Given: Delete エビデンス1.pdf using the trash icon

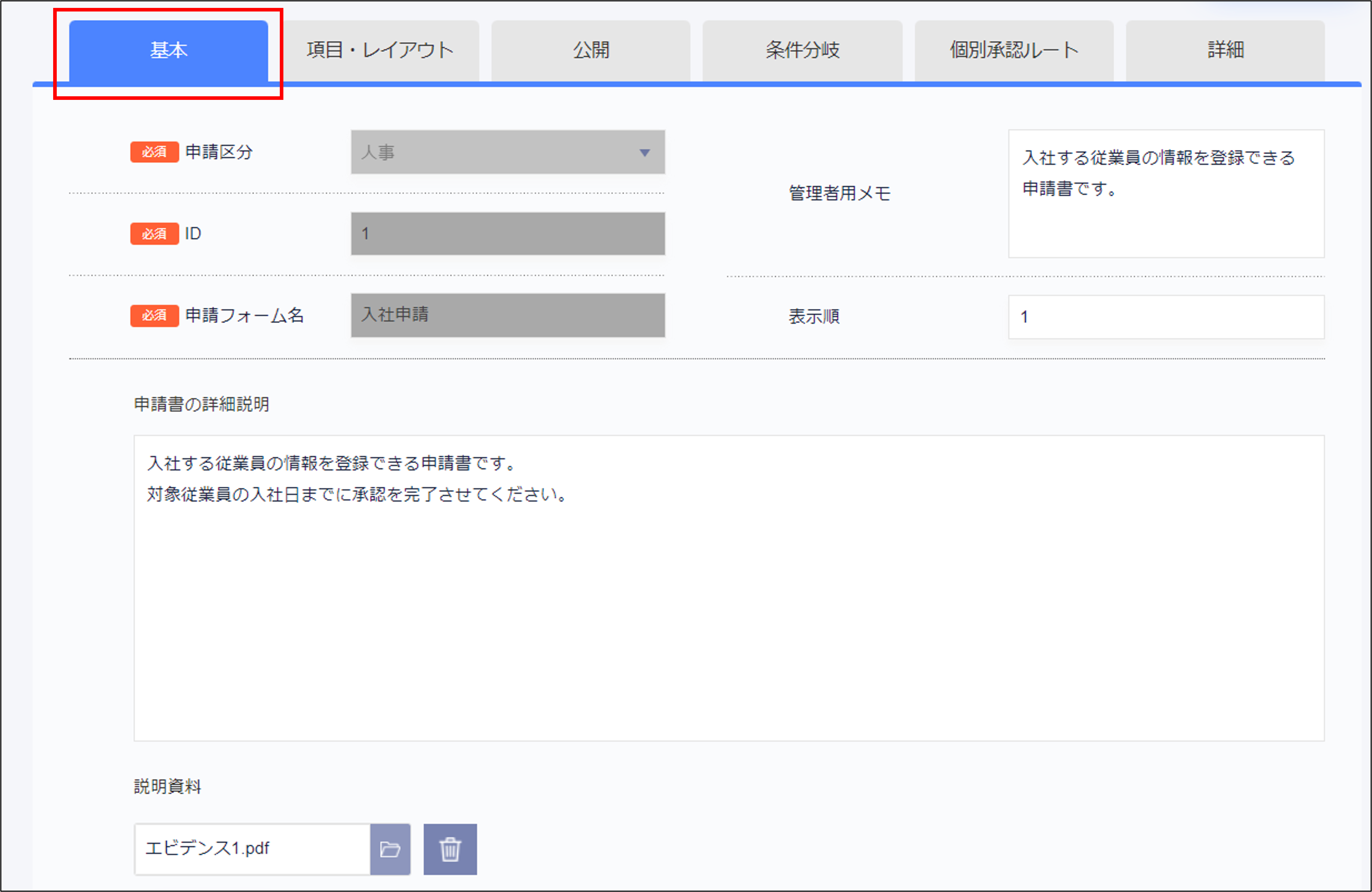Looking at the screenshot, I should pyautogui.click(x=450, y=848).
